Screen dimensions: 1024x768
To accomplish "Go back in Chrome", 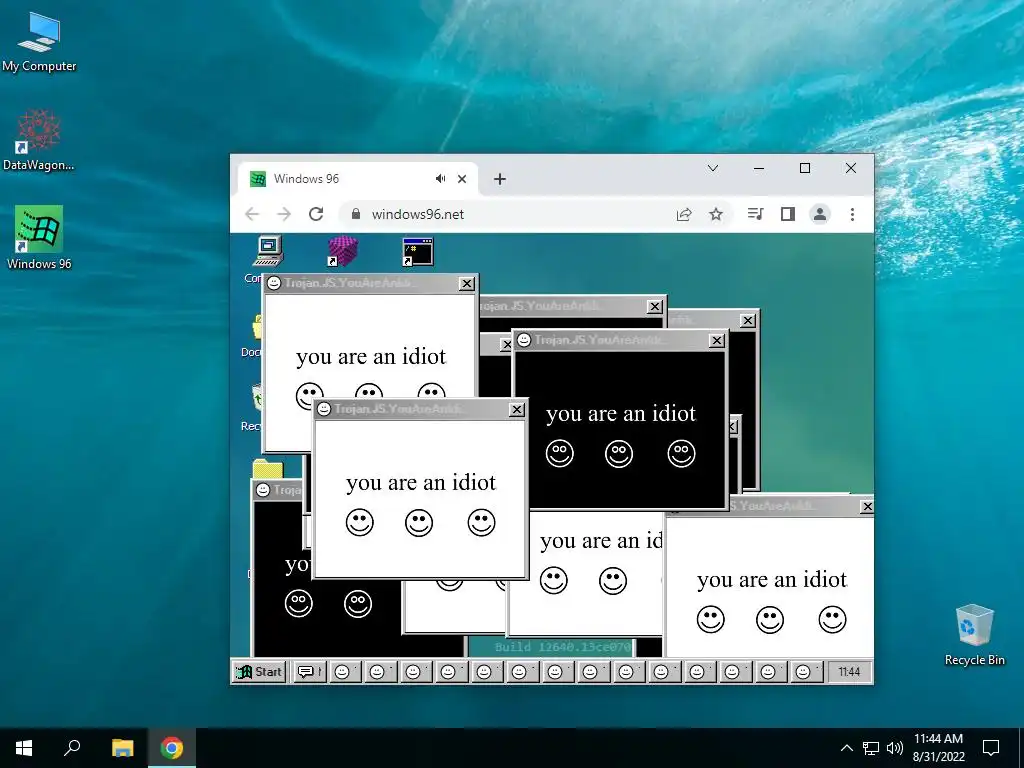I will pyautogui.click(x=252, y=214).
